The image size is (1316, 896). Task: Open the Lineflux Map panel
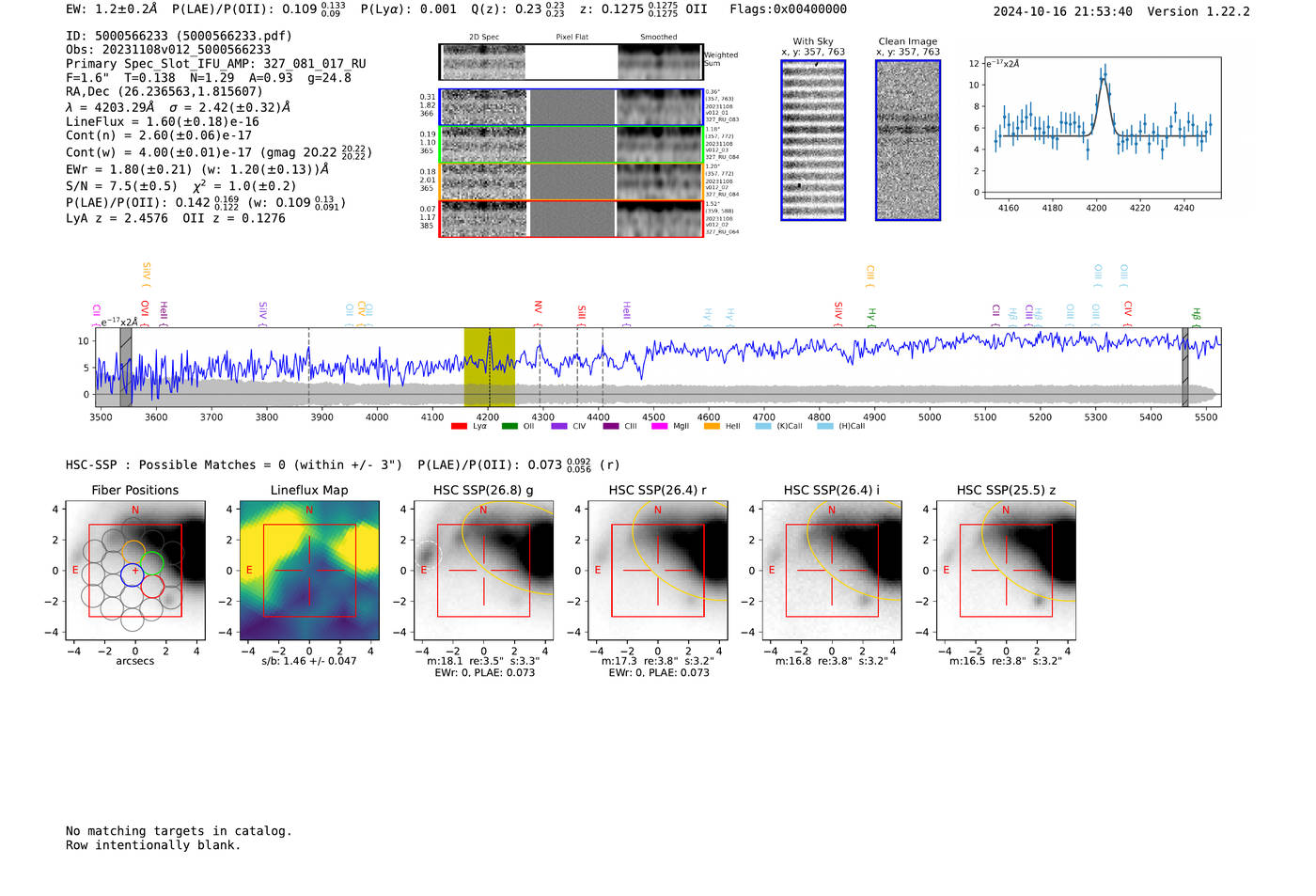tap(309, 571)
